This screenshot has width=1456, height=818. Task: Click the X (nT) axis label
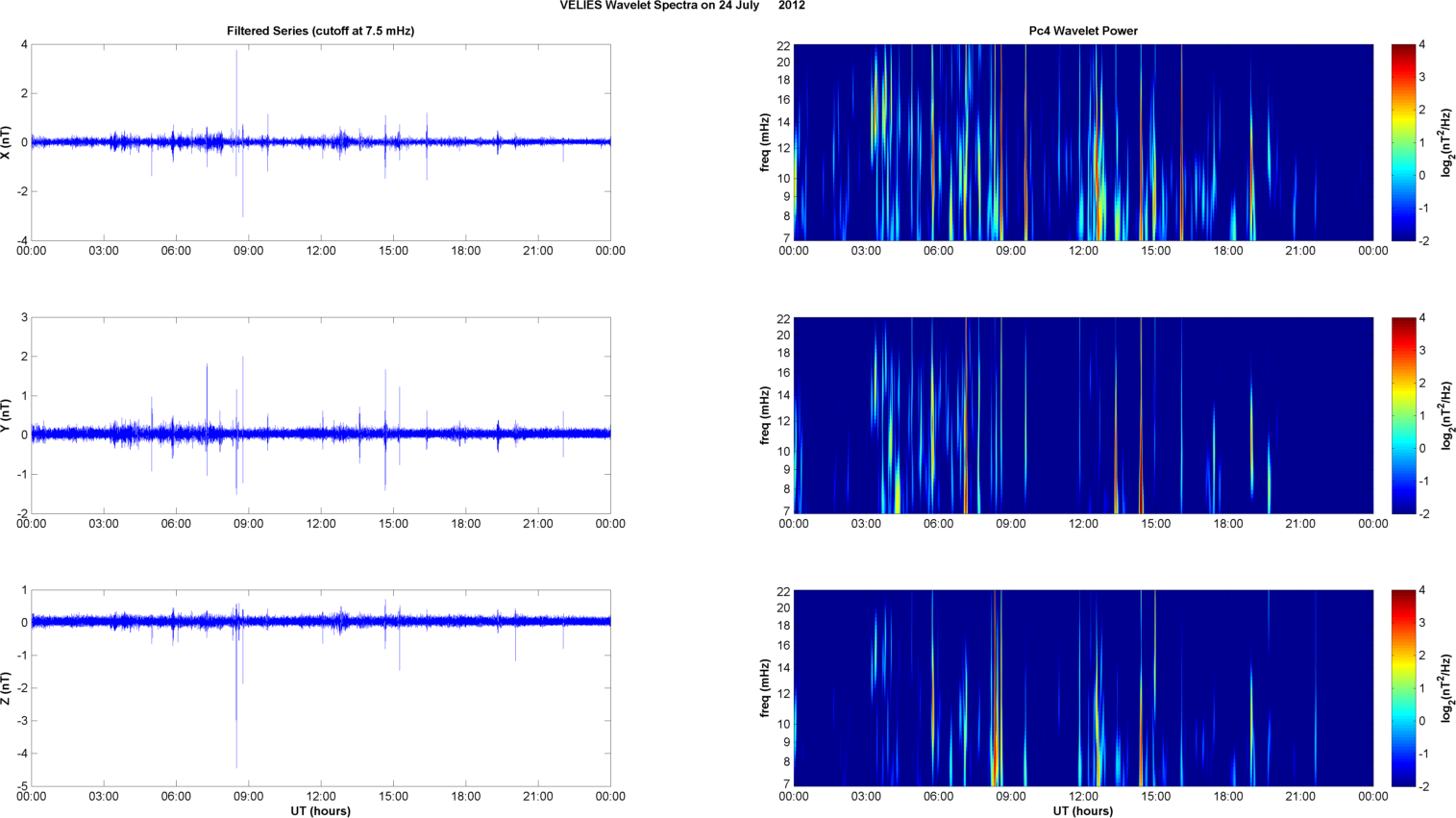coord(7,142)
